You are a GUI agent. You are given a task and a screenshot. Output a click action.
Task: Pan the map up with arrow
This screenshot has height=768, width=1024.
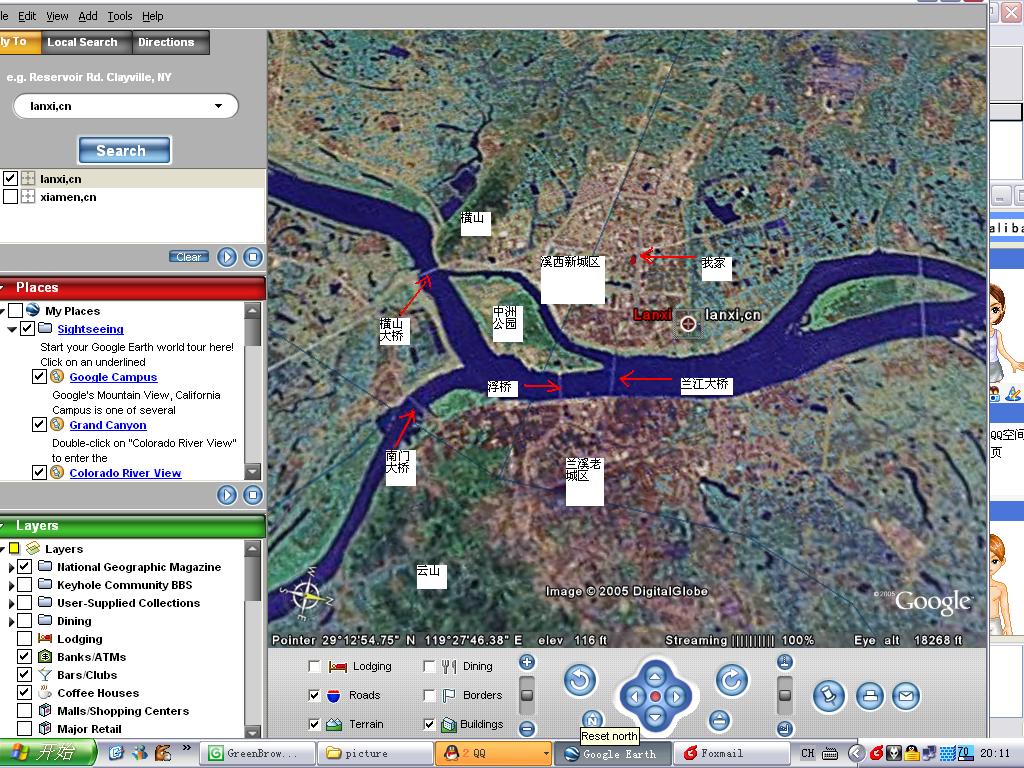pyautogui.click(x=655, y=675)
